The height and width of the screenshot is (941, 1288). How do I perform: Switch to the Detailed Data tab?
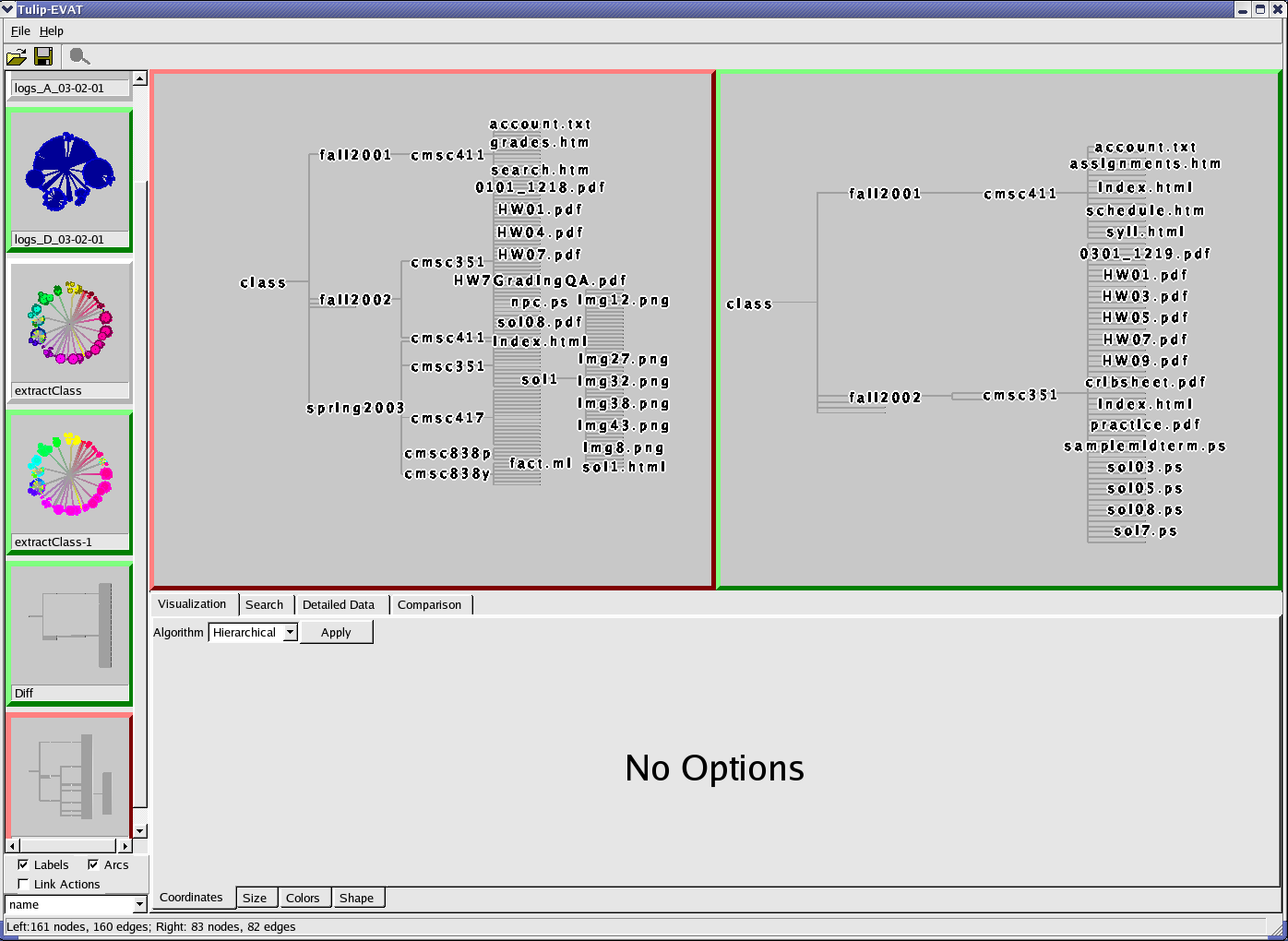coord(339,604)
